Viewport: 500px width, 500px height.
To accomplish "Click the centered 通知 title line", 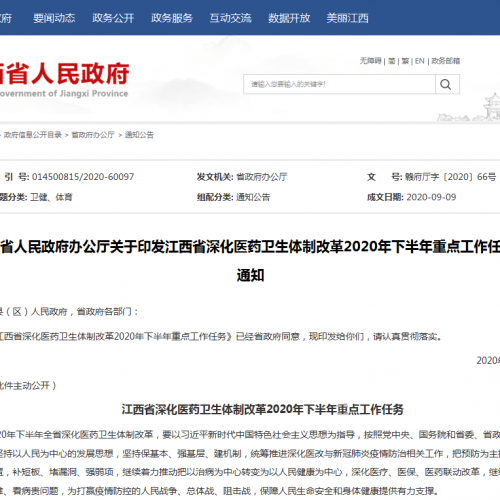I will pyautogui.click(x=250, y=275).
